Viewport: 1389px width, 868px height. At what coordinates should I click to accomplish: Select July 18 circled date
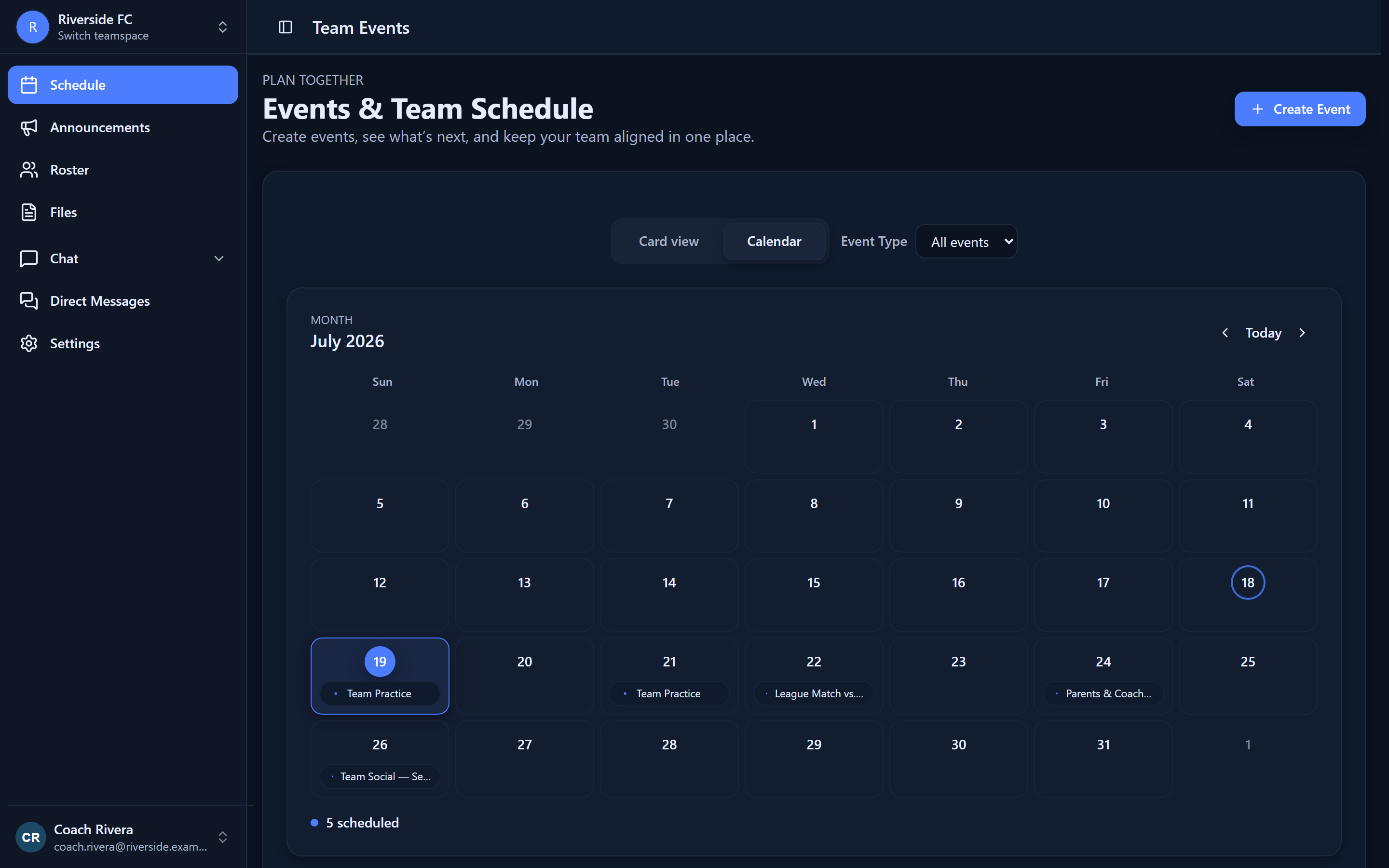pos(1248,583)
